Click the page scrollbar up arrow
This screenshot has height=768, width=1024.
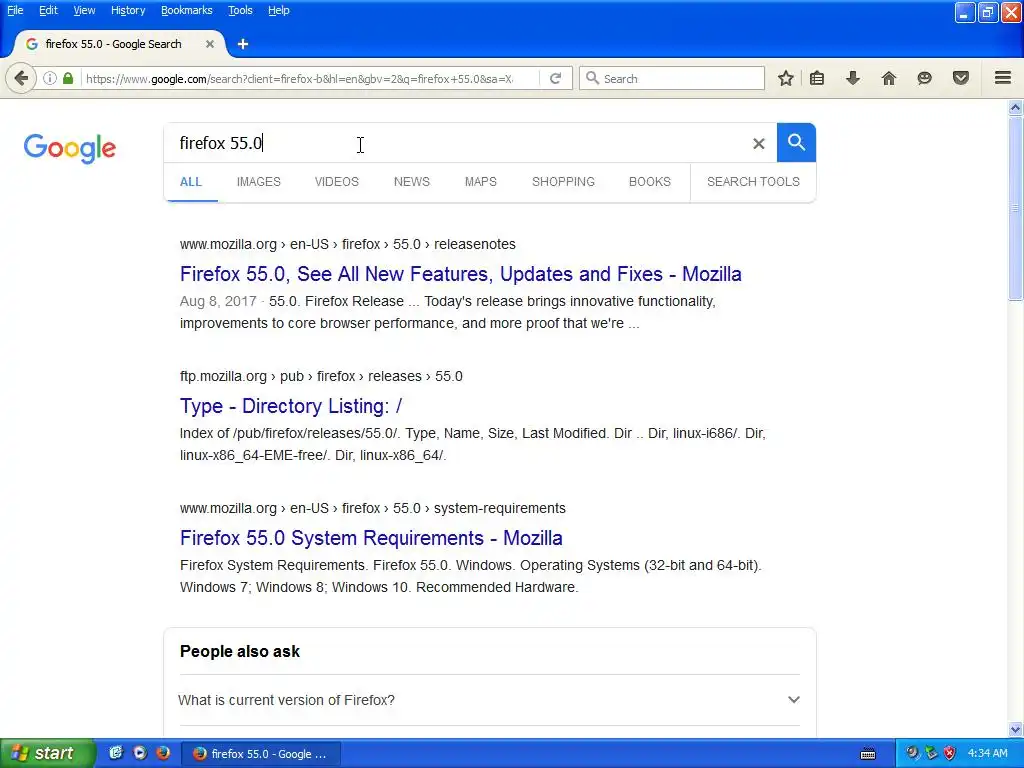pyautogui.click(x=1015, y=108)
